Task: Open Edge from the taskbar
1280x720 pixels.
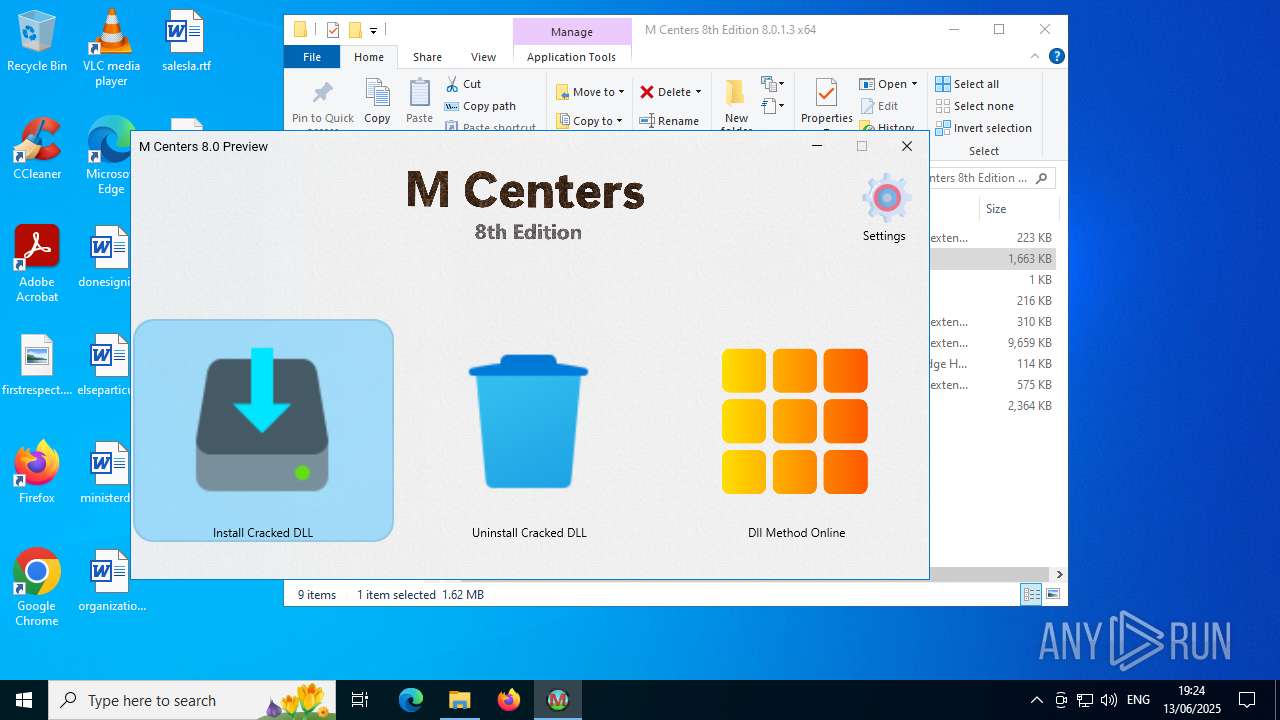Action: coord(411,700)
